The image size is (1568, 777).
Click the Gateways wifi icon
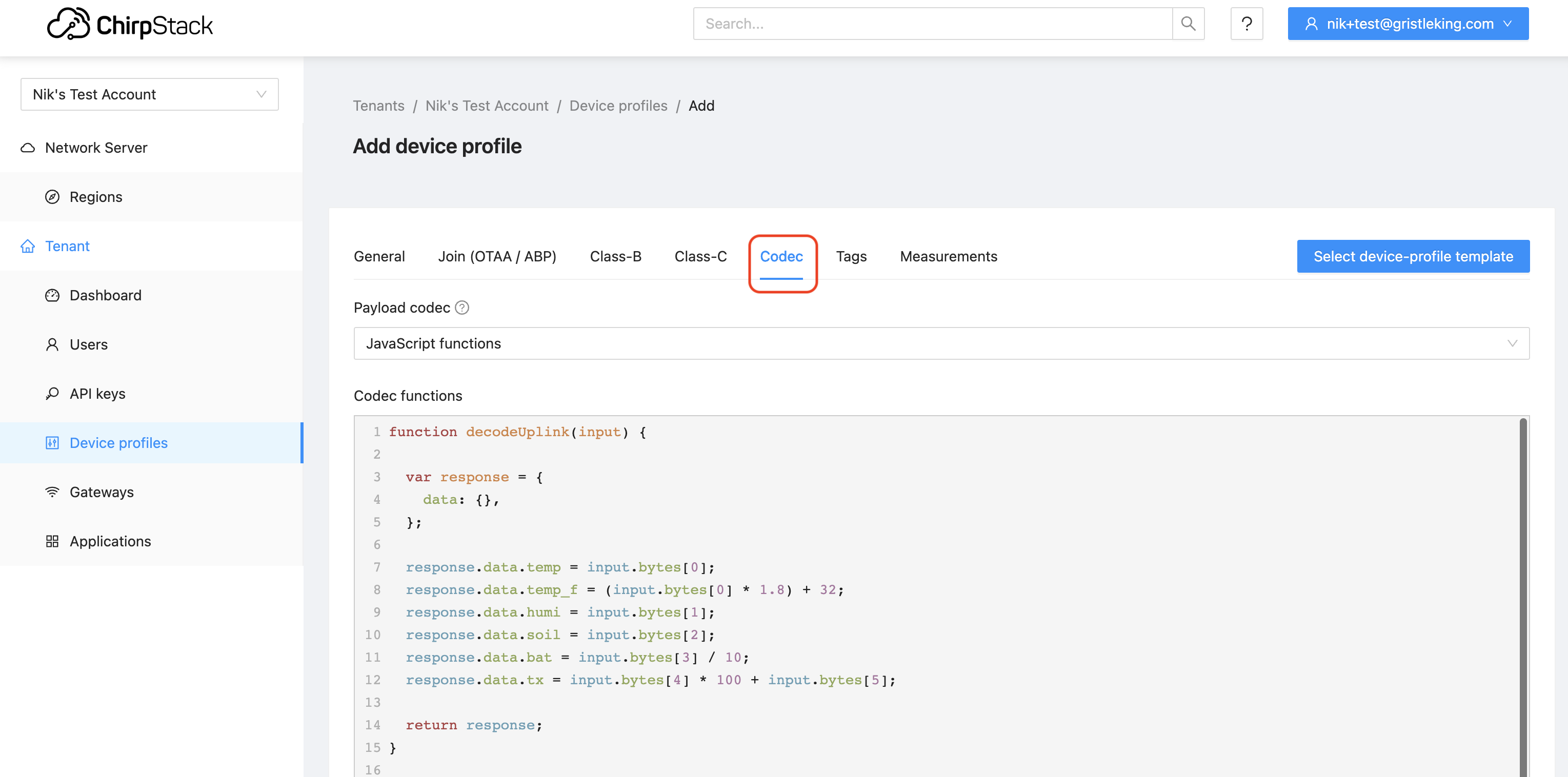coord(52,492)
